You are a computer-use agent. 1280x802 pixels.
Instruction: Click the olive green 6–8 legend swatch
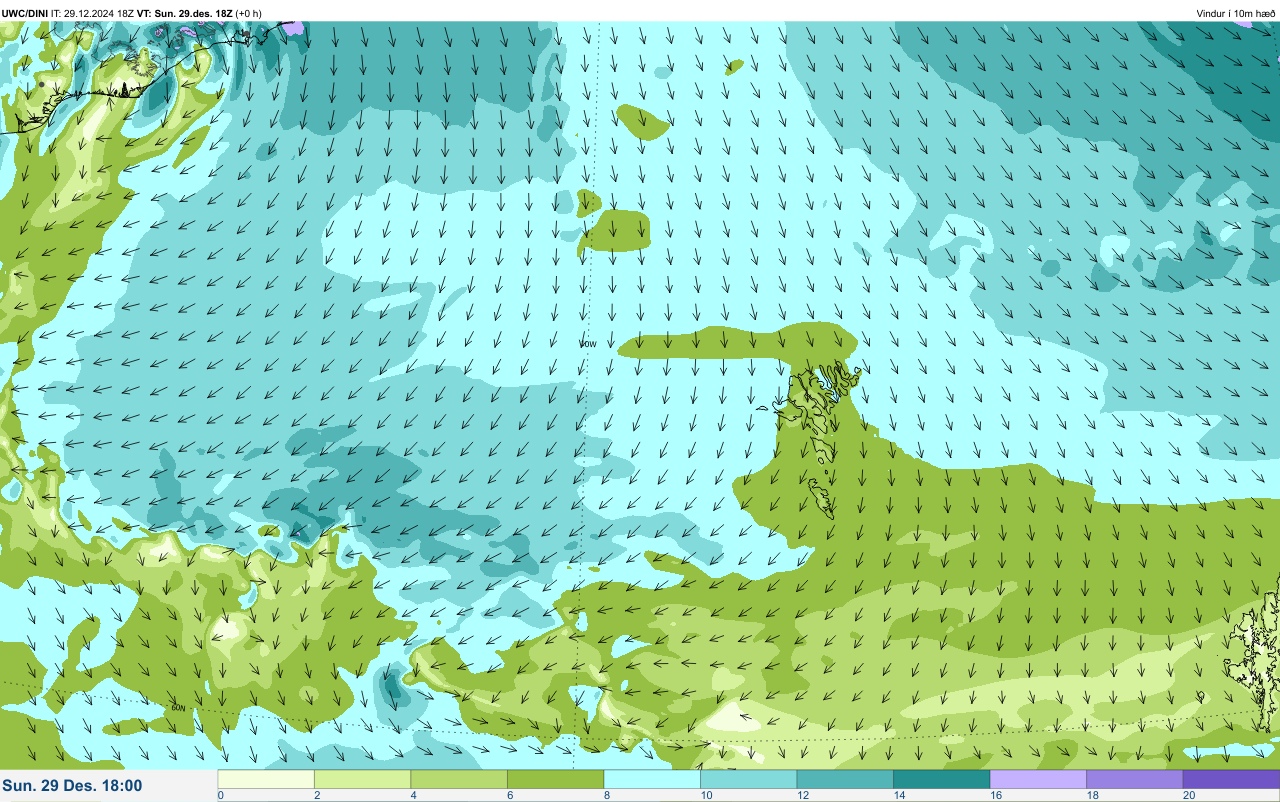coord(555,779)
